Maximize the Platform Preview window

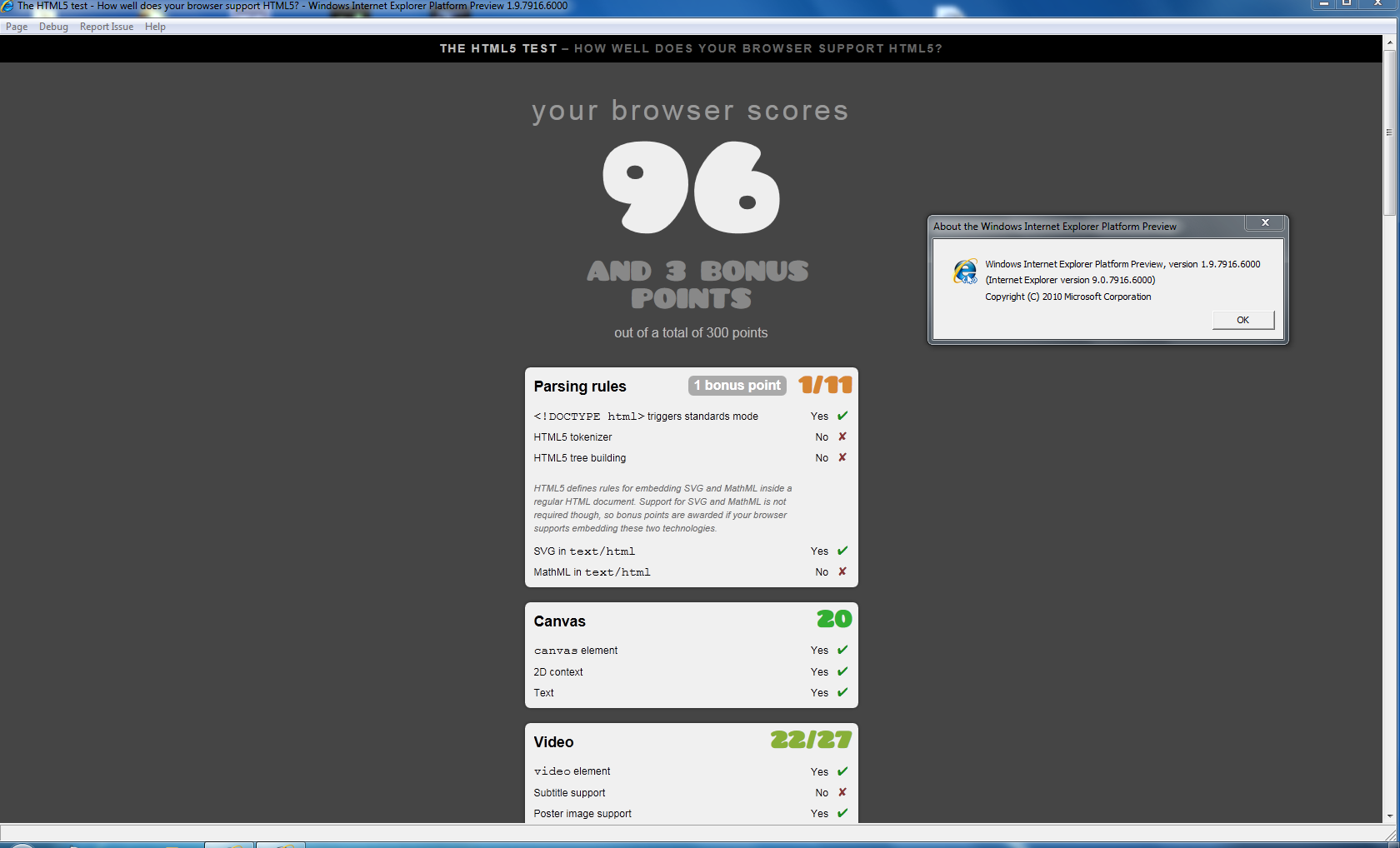click(1347, 4)
